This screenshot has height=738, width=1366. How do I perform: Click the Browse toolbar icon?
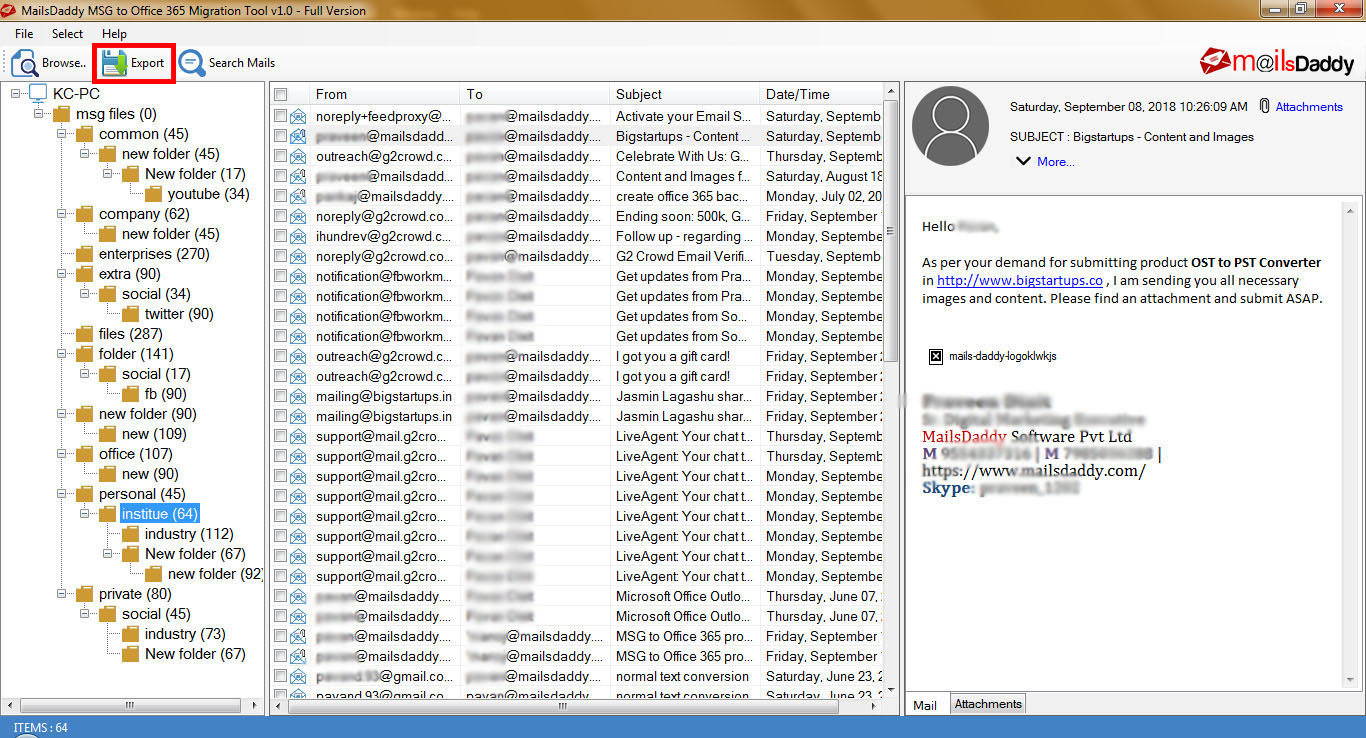click(x=25, y=63)
